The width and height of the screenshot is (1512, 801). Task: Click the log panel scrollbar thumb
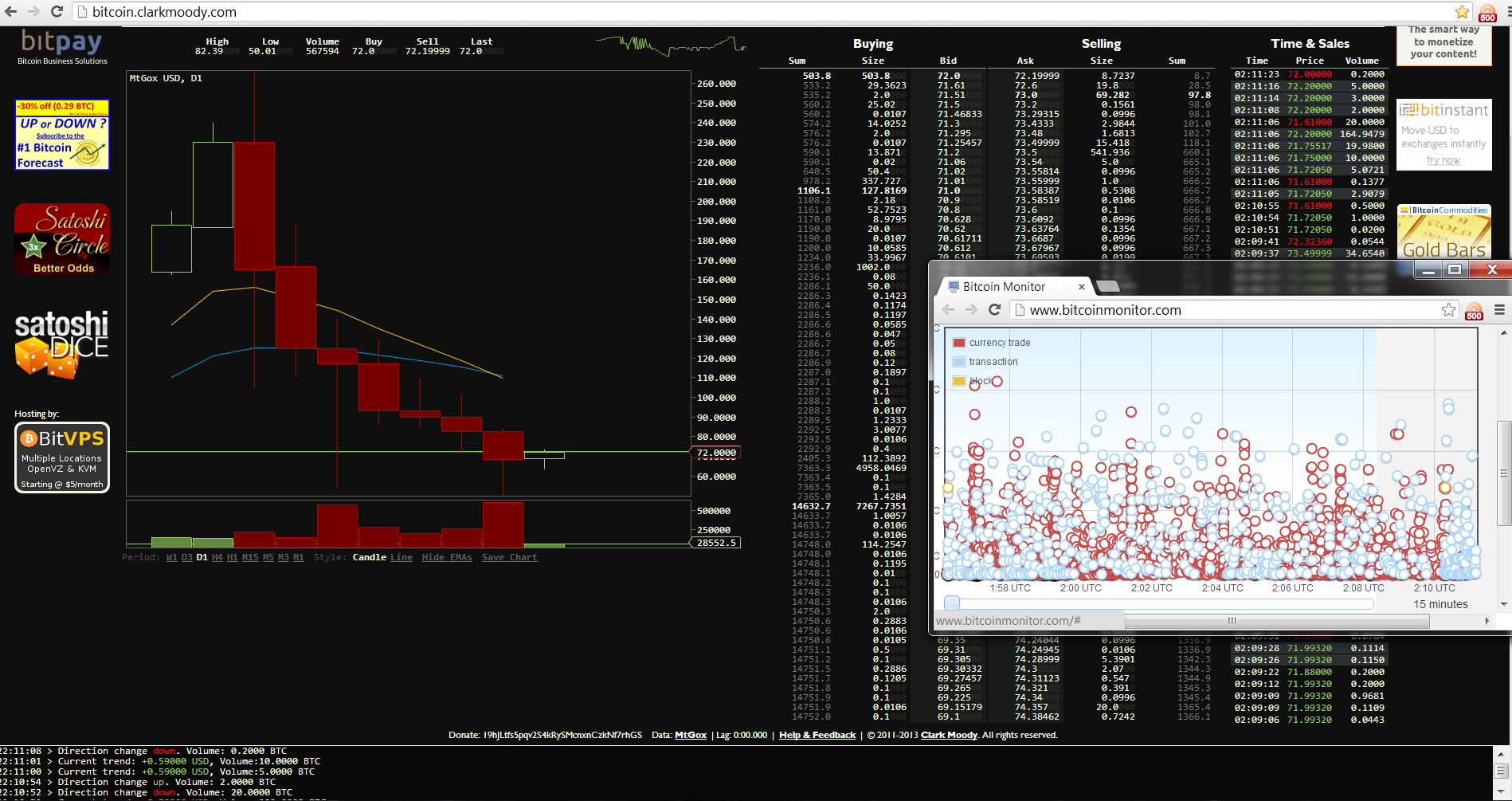click(1502, 772)
